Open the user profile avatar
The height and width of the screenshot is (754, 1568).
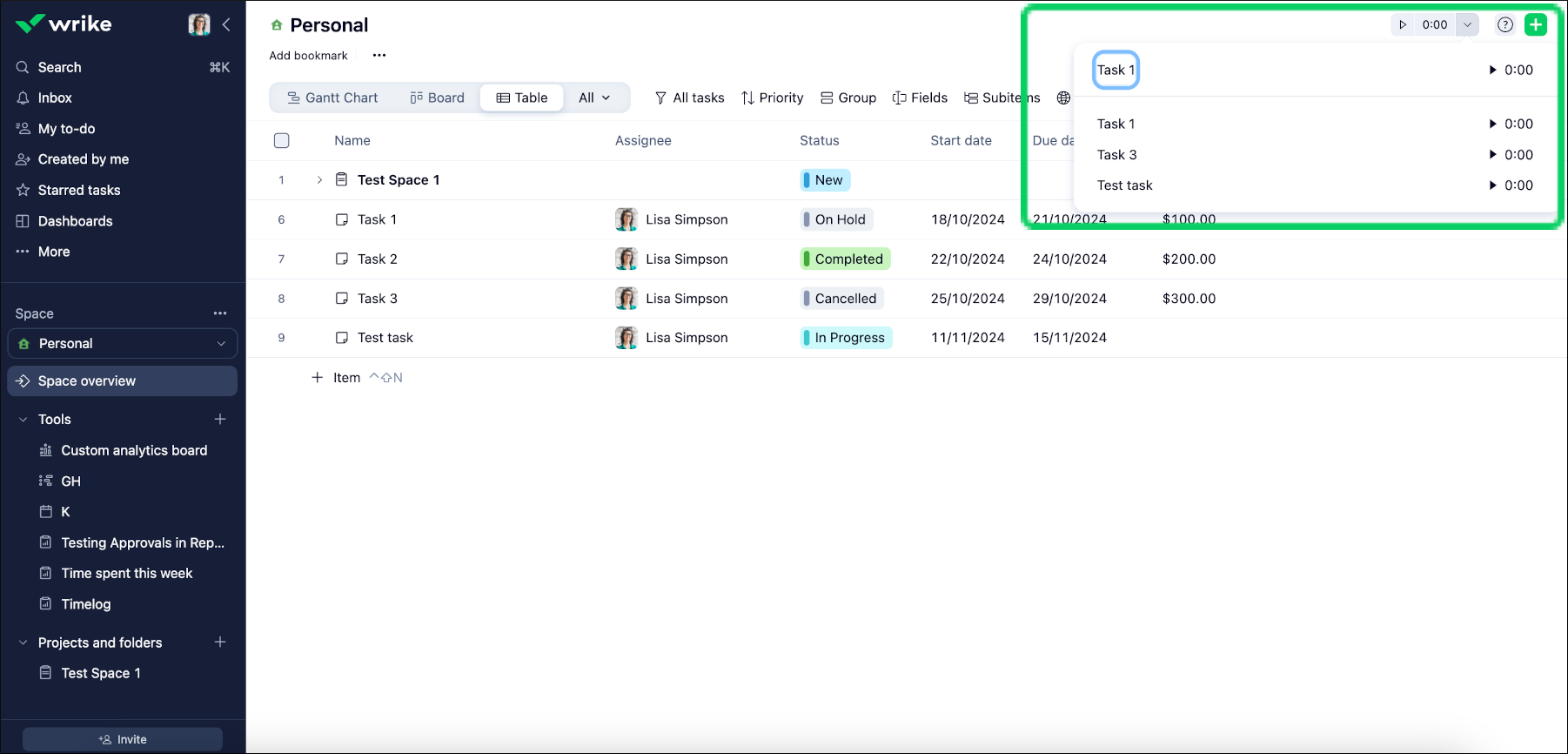click(x=199, y=24)
